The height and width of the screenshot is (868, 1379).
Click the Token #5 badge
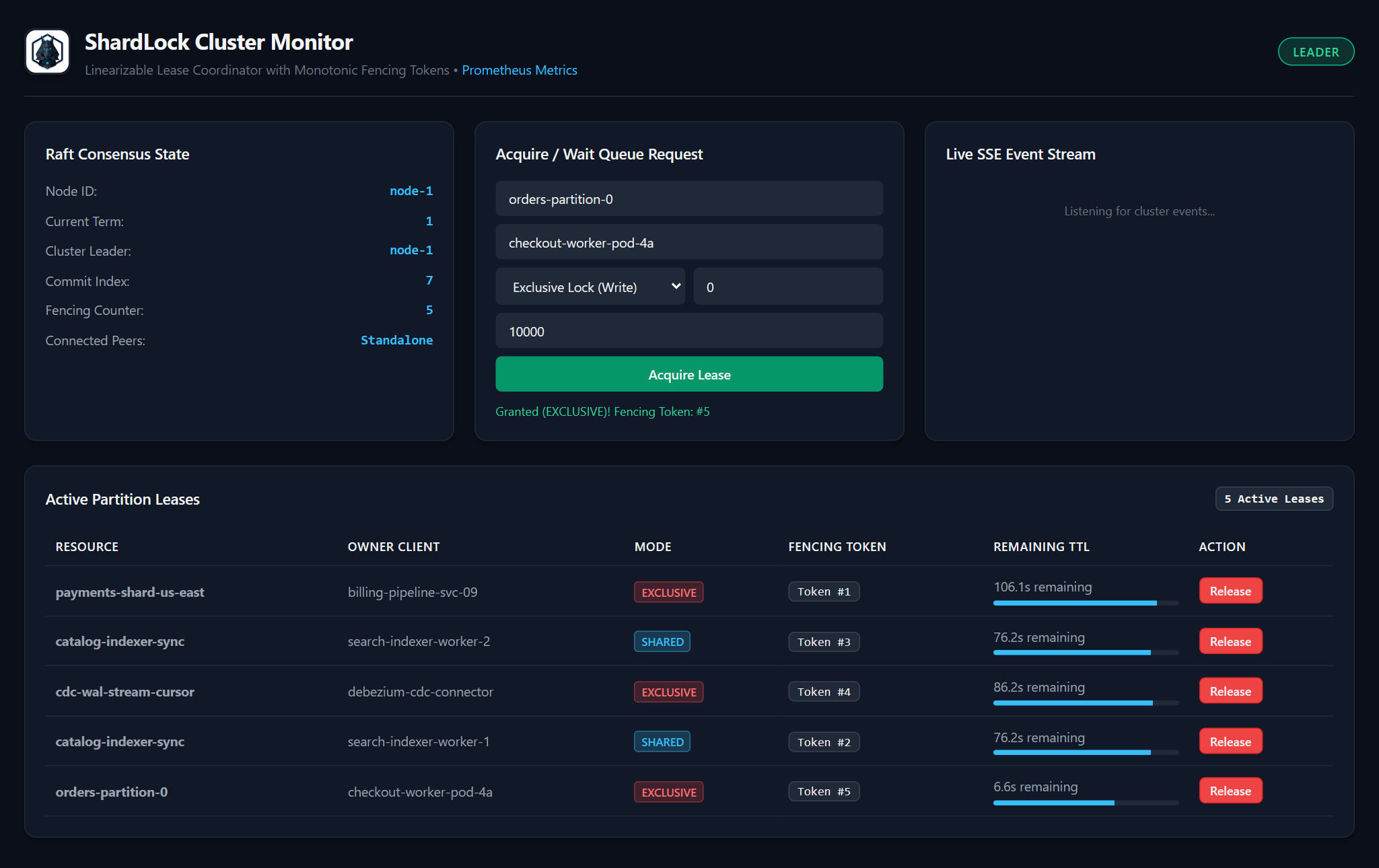point(824,791)
